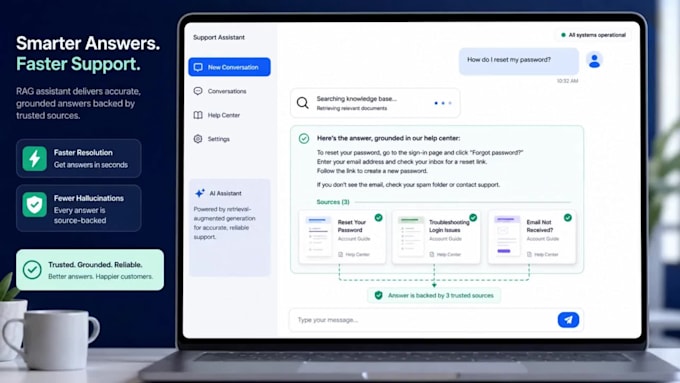Click the verified check on Email Not Received card
This screenshot has width=680, height=383.
click(568, 217)
